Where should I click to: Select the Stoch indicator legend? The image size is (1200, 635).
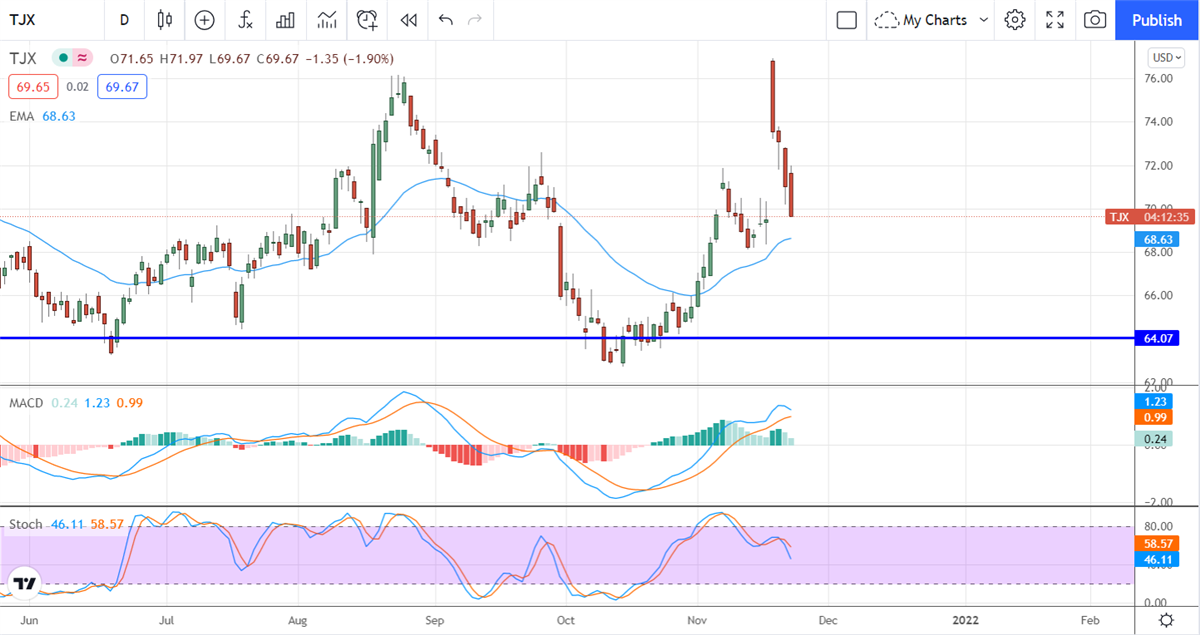(25, 523)
